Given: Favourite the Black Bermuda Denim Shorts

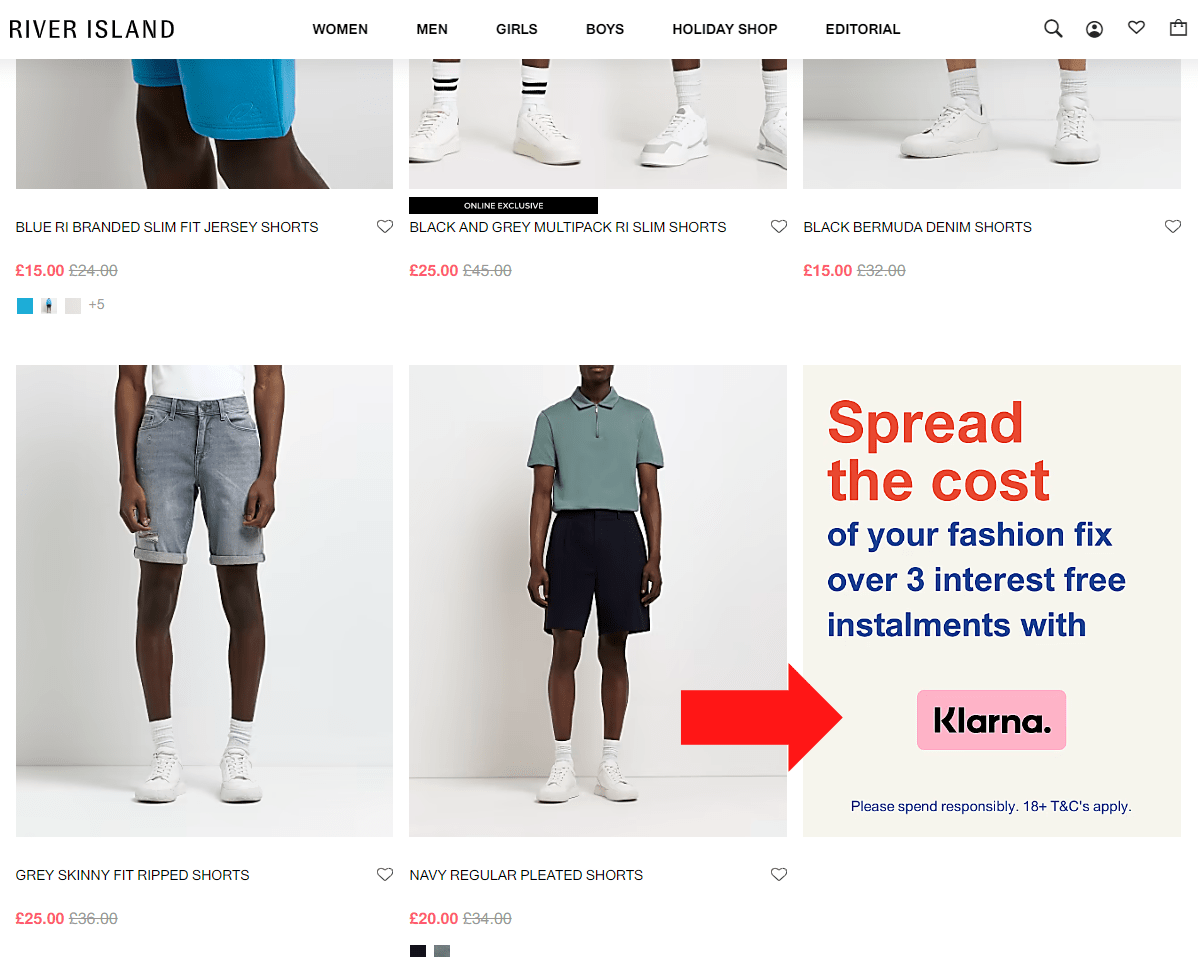Looking at the screenshot, I should pyautogui.click(x=1173, y=226).
